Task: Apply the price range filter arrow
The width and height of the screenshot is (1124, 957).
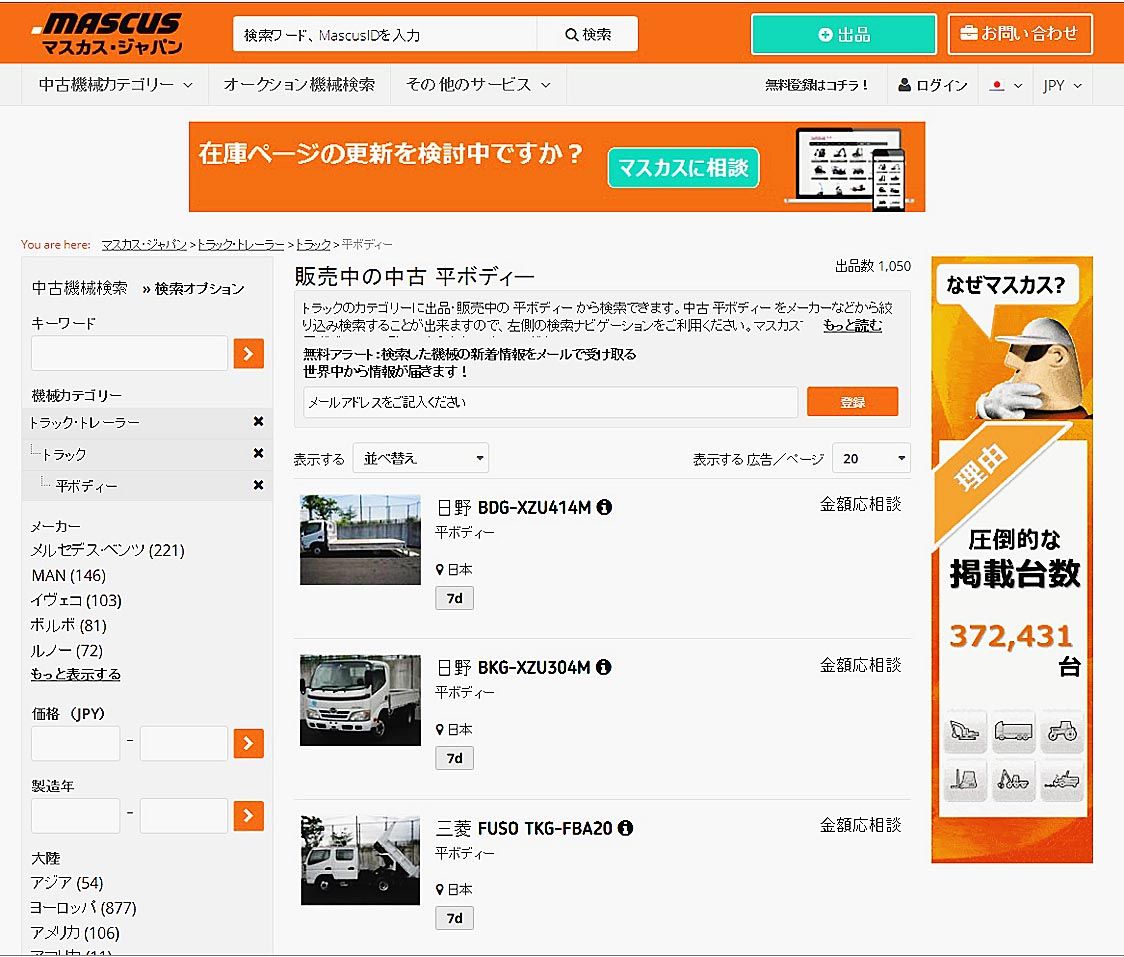Action: coord(248,743)
